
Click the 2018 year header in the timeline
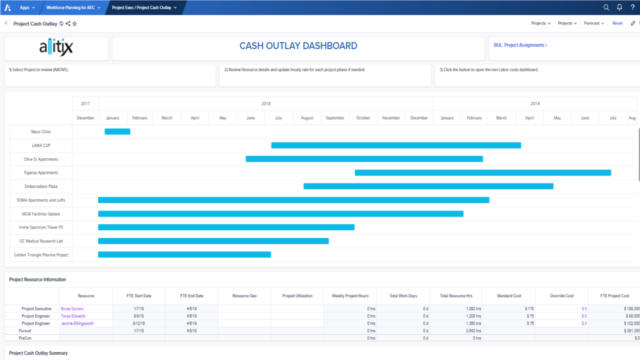coord(266,104)
